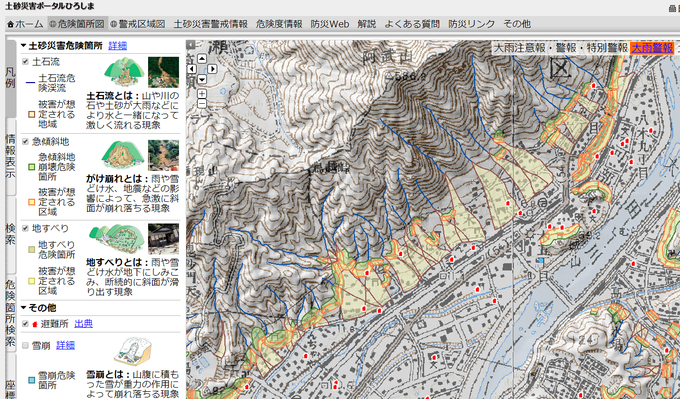Pan the map up with arrow button
The height and width of the screenshot is (399, 680).
[x=202, y=58]
